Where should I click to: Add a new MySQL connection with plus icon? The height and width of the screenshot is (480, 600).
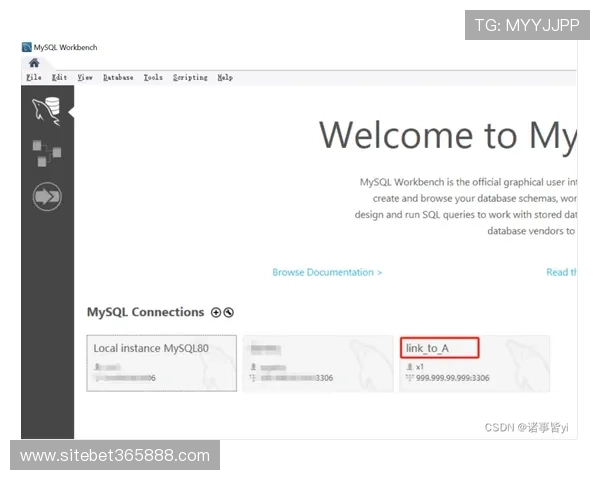coord(215,313)
